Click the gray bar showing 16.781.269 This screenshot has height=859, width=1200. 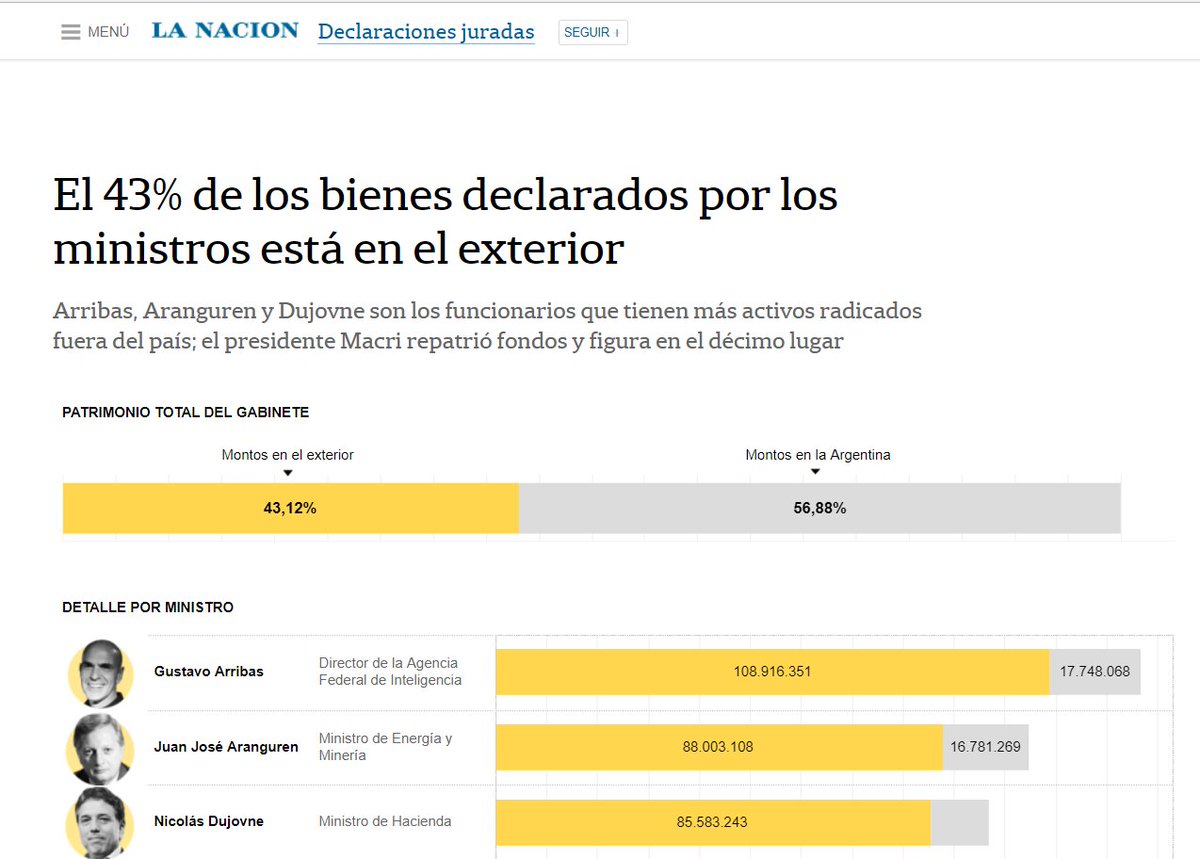(986, 746)
